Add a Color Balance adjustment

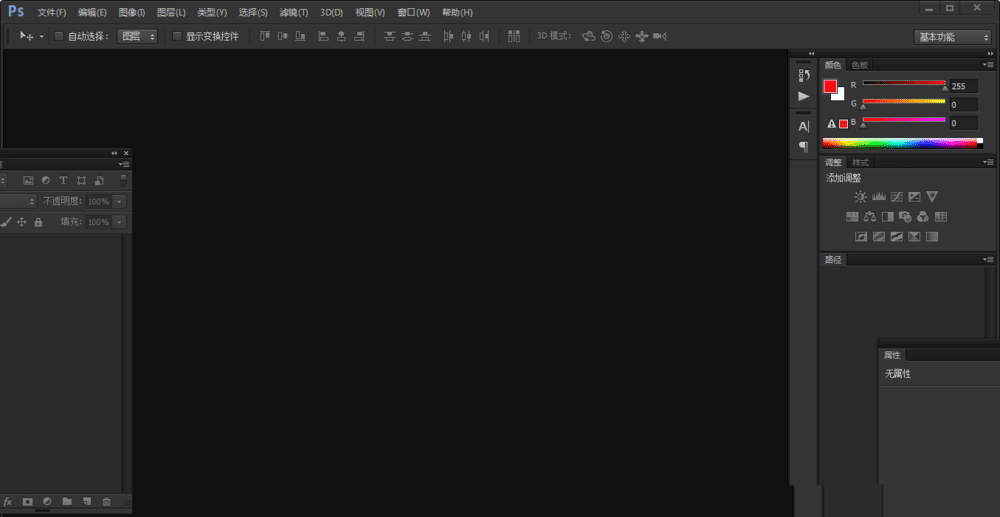(x=869, y=217)
